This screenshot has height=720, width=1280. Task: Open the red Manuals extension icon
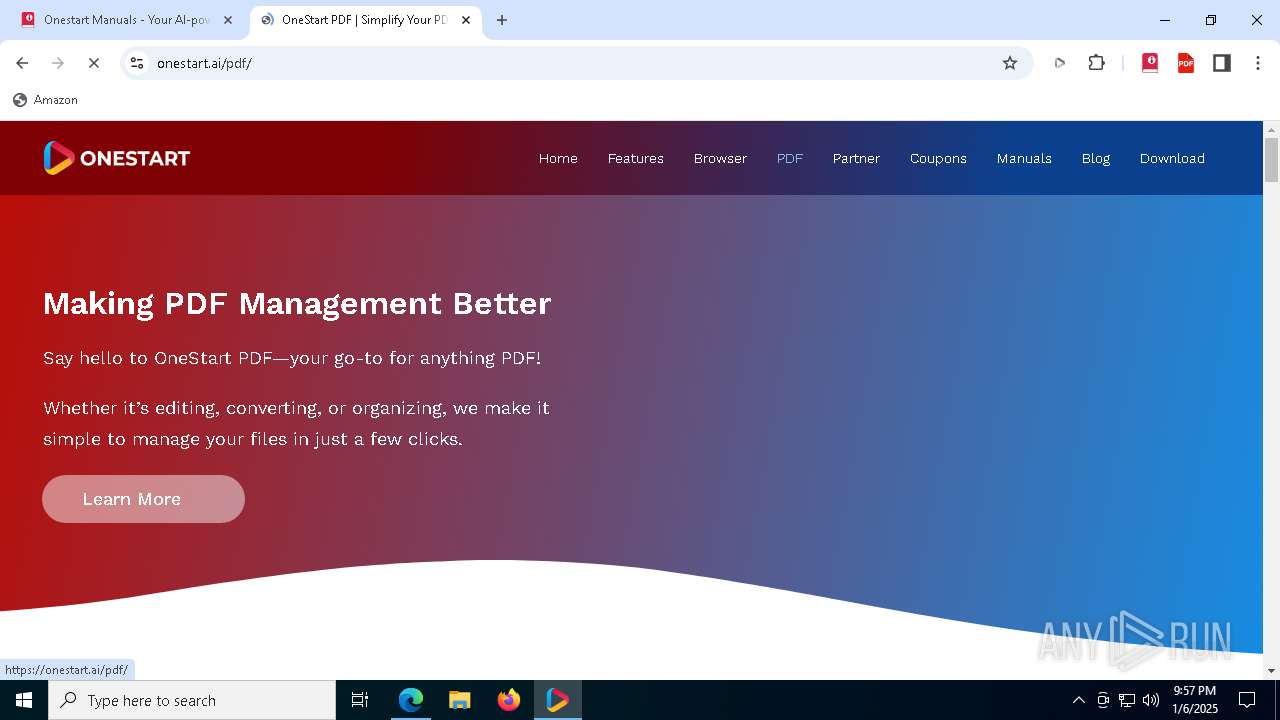coord(1150,63)
